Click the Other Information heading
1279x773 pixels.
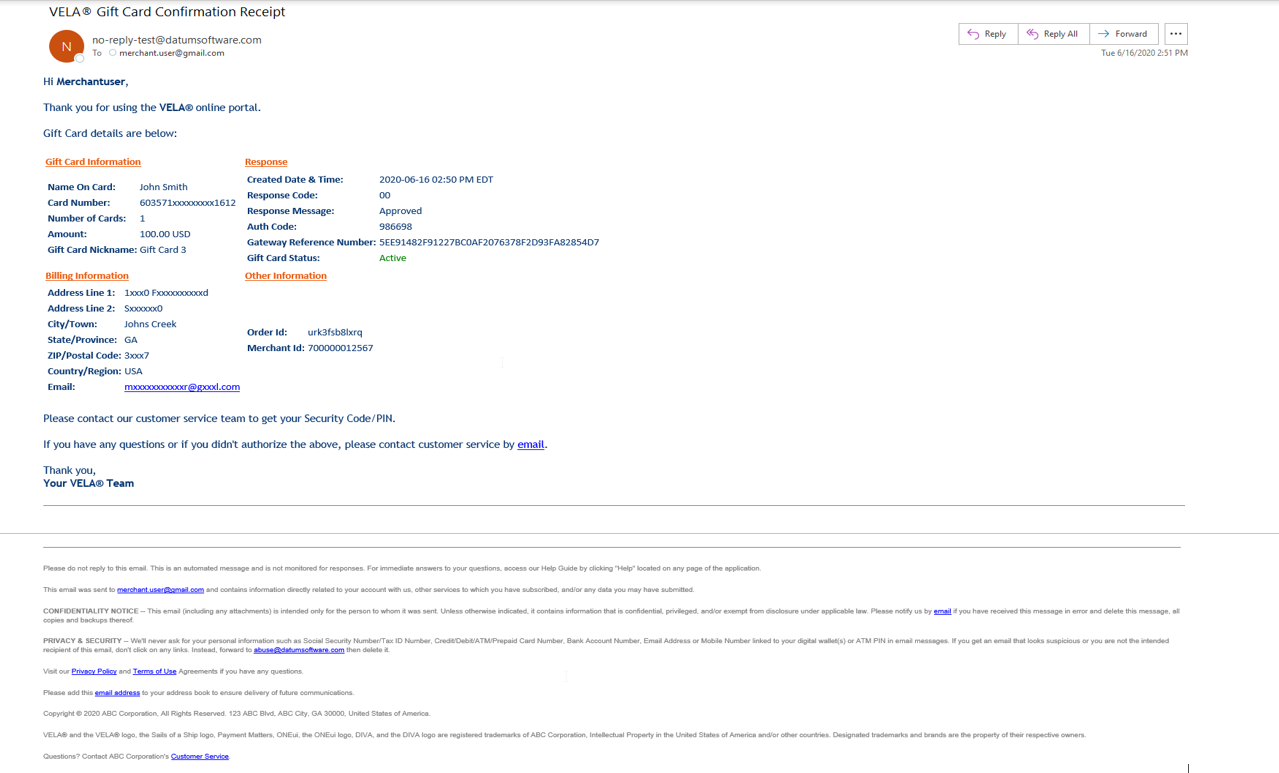click(x=285, y=276)
